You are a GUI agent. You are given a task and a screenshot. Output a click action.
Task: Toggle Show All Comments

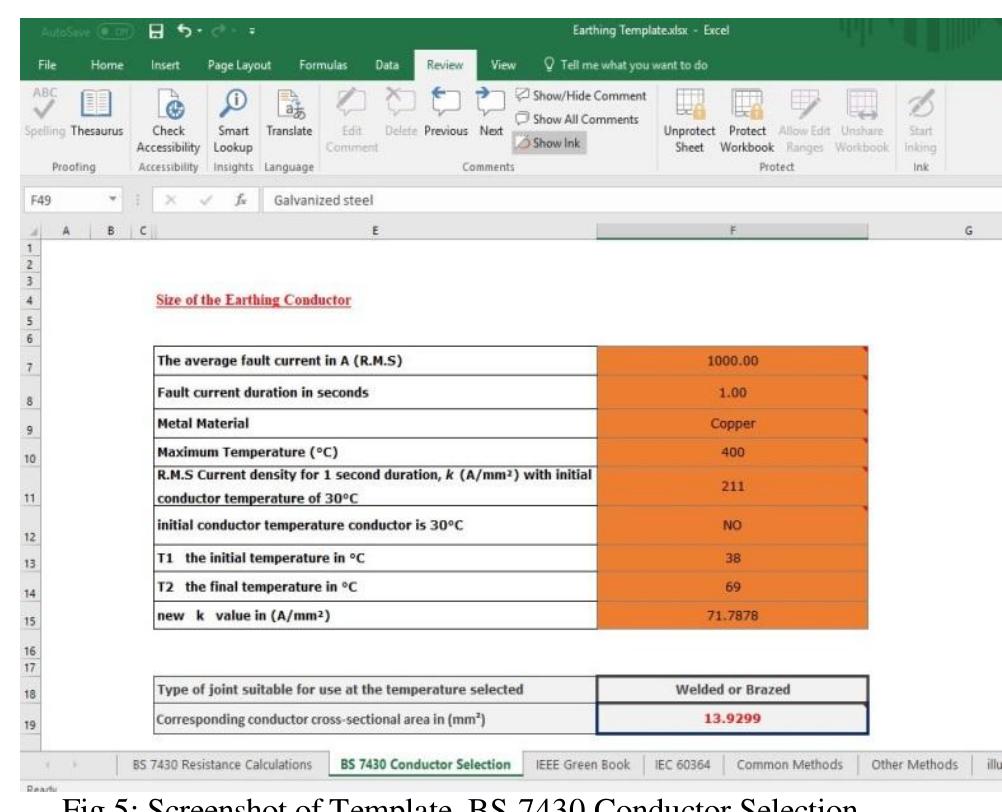click(x=577, y=119)
